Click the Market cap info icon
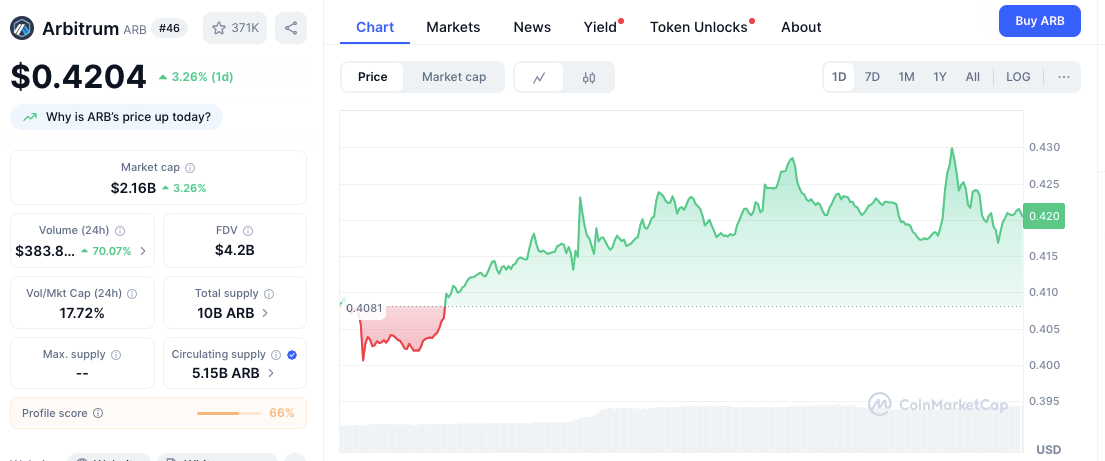 pos(190,168)
